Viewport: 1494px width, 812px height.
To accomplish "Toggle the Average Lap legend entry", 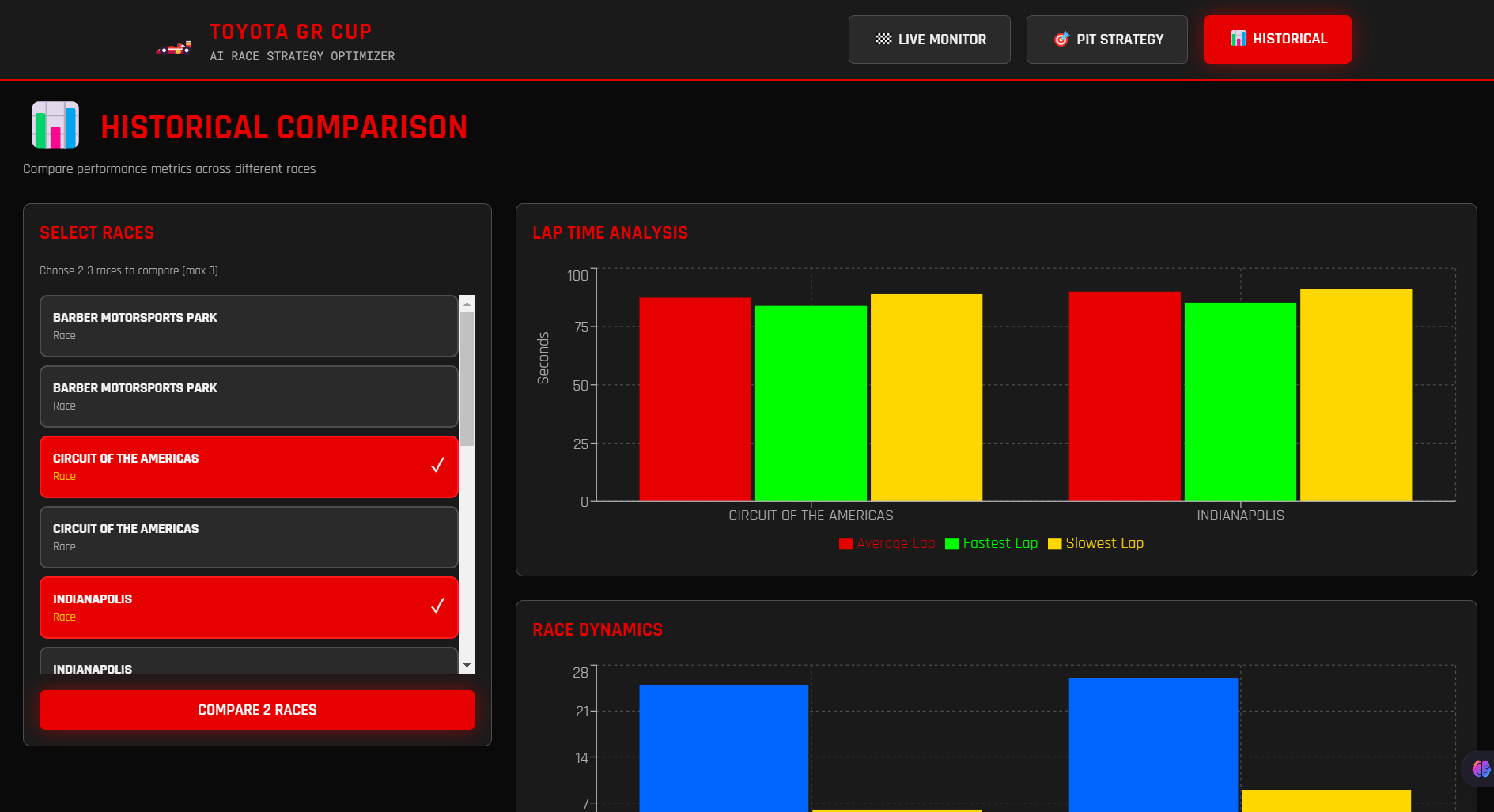I will [x=887, y=543].
